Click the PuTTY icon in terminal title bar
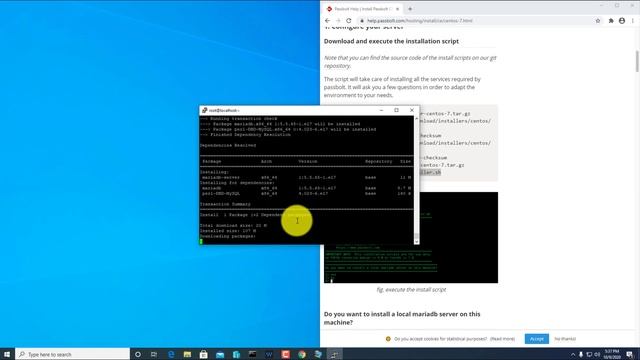Image resolution: width=640 pixels, height=360 pixels. coord(204,110)
